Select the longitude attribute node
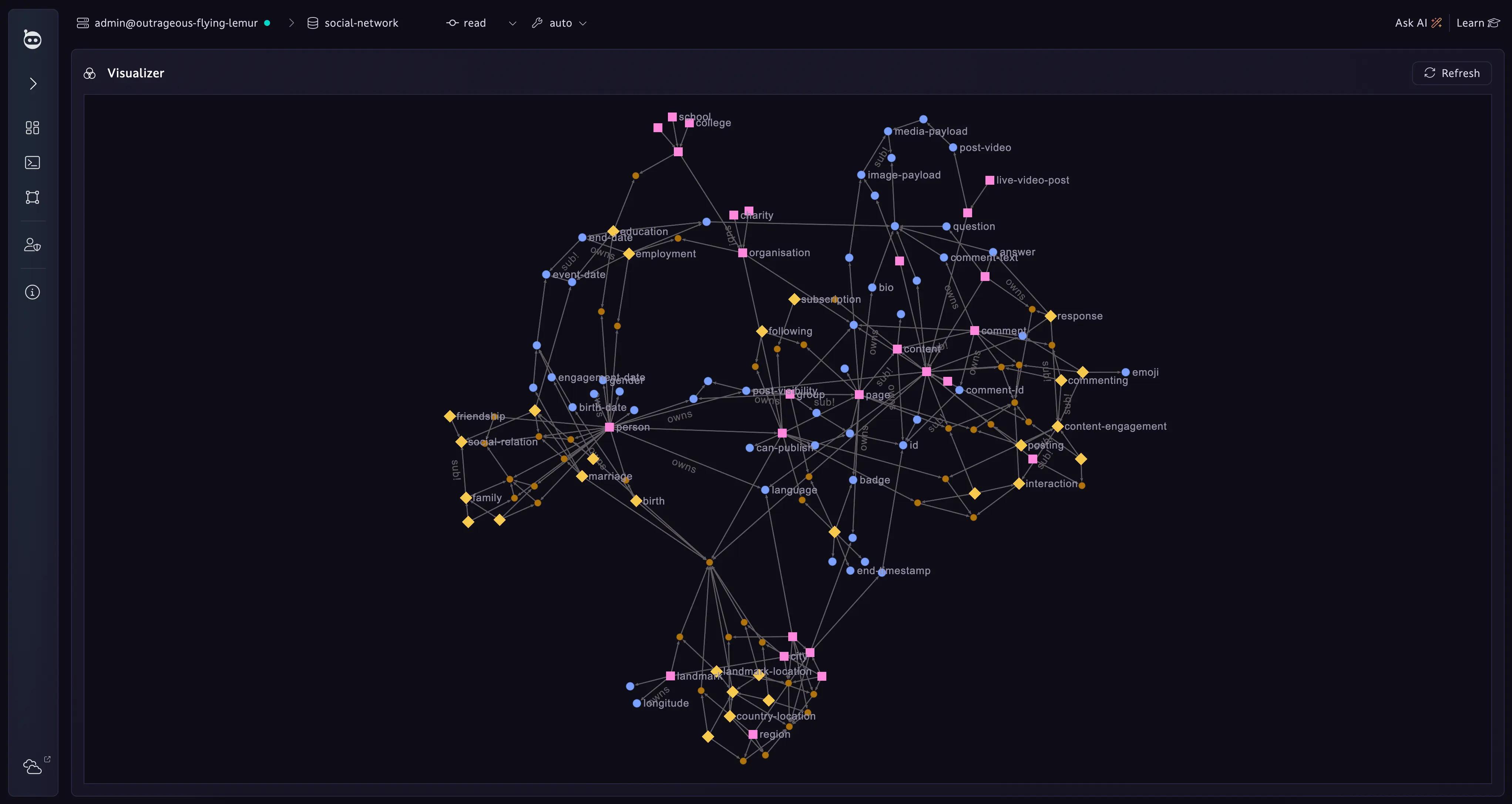This screenshot has height=804, width=1512. click(x=637, y=704)
